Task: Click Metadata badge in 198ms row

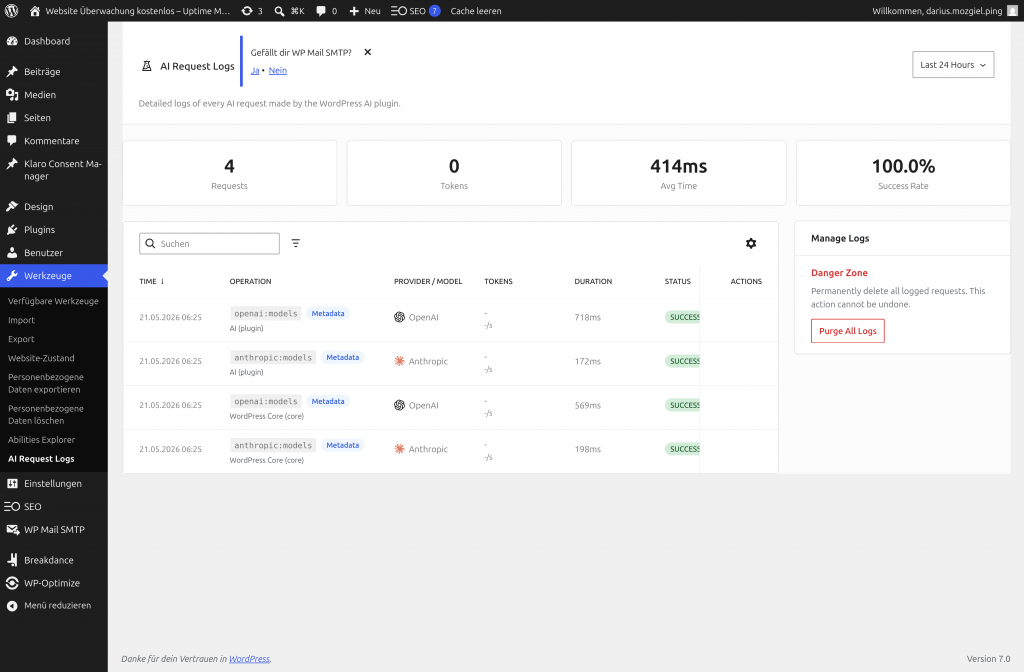Action: click(342, 445)
